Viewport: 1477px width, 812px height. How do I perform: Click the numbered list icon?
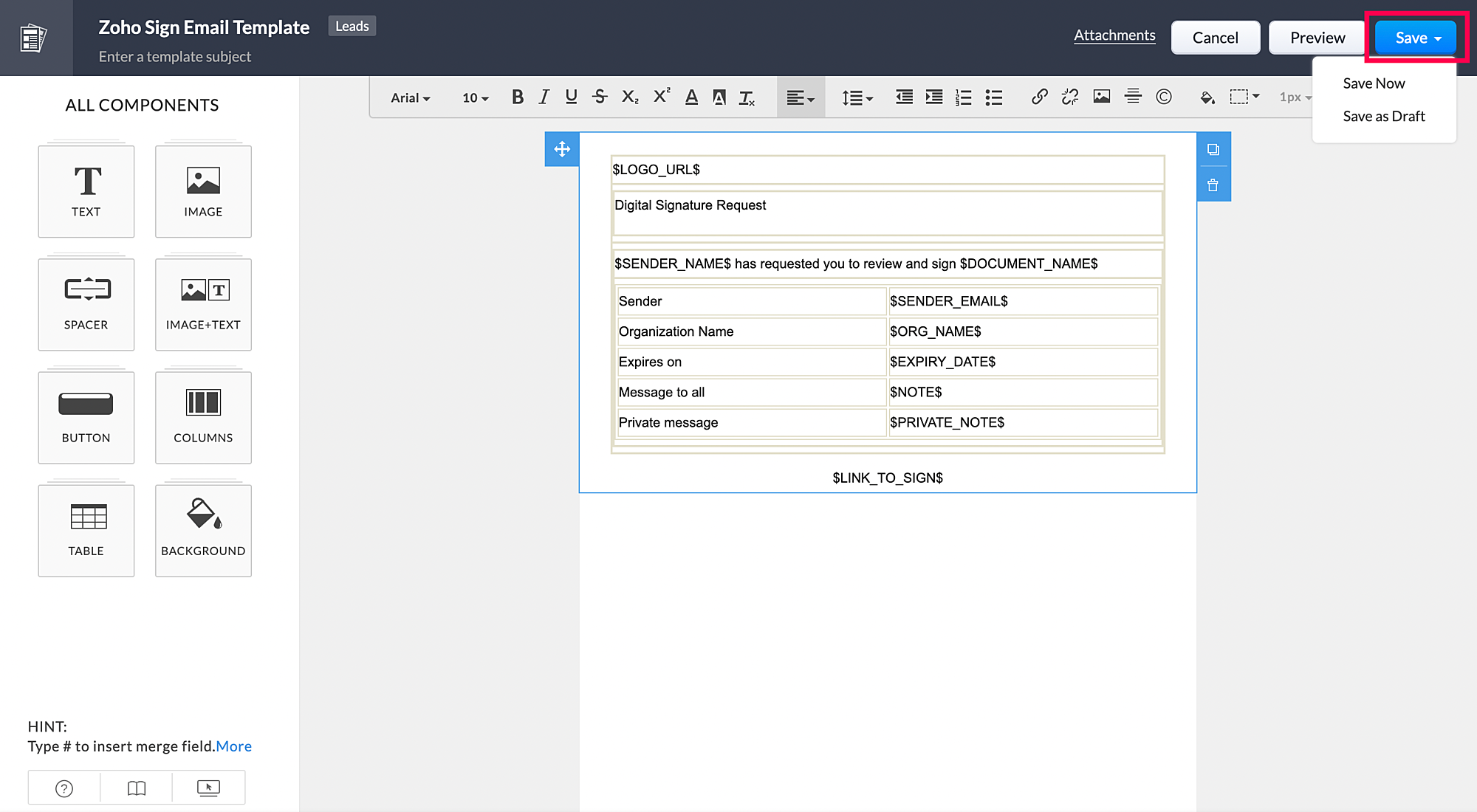963,97
